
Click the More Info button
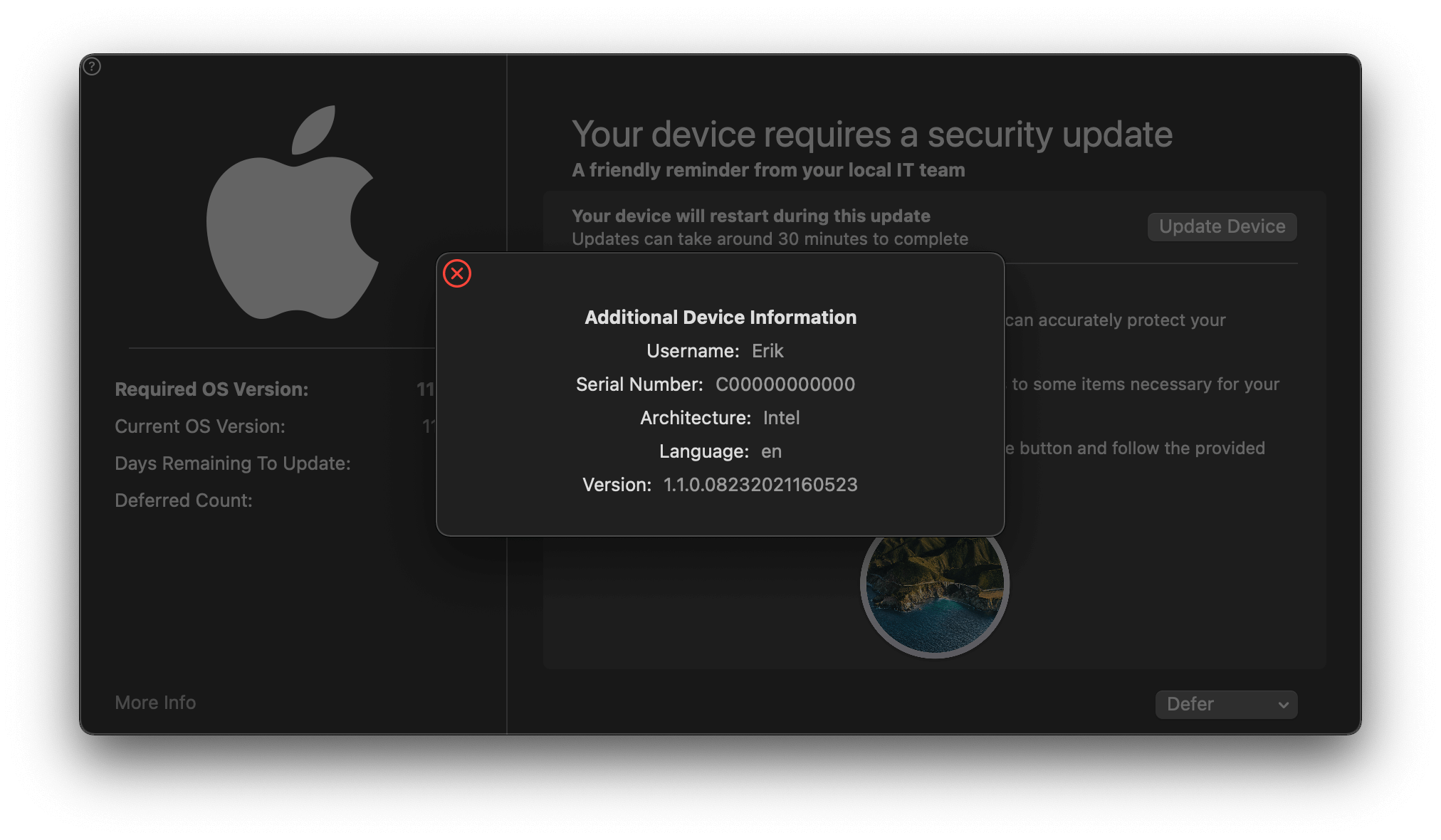[x=155, y=703]
